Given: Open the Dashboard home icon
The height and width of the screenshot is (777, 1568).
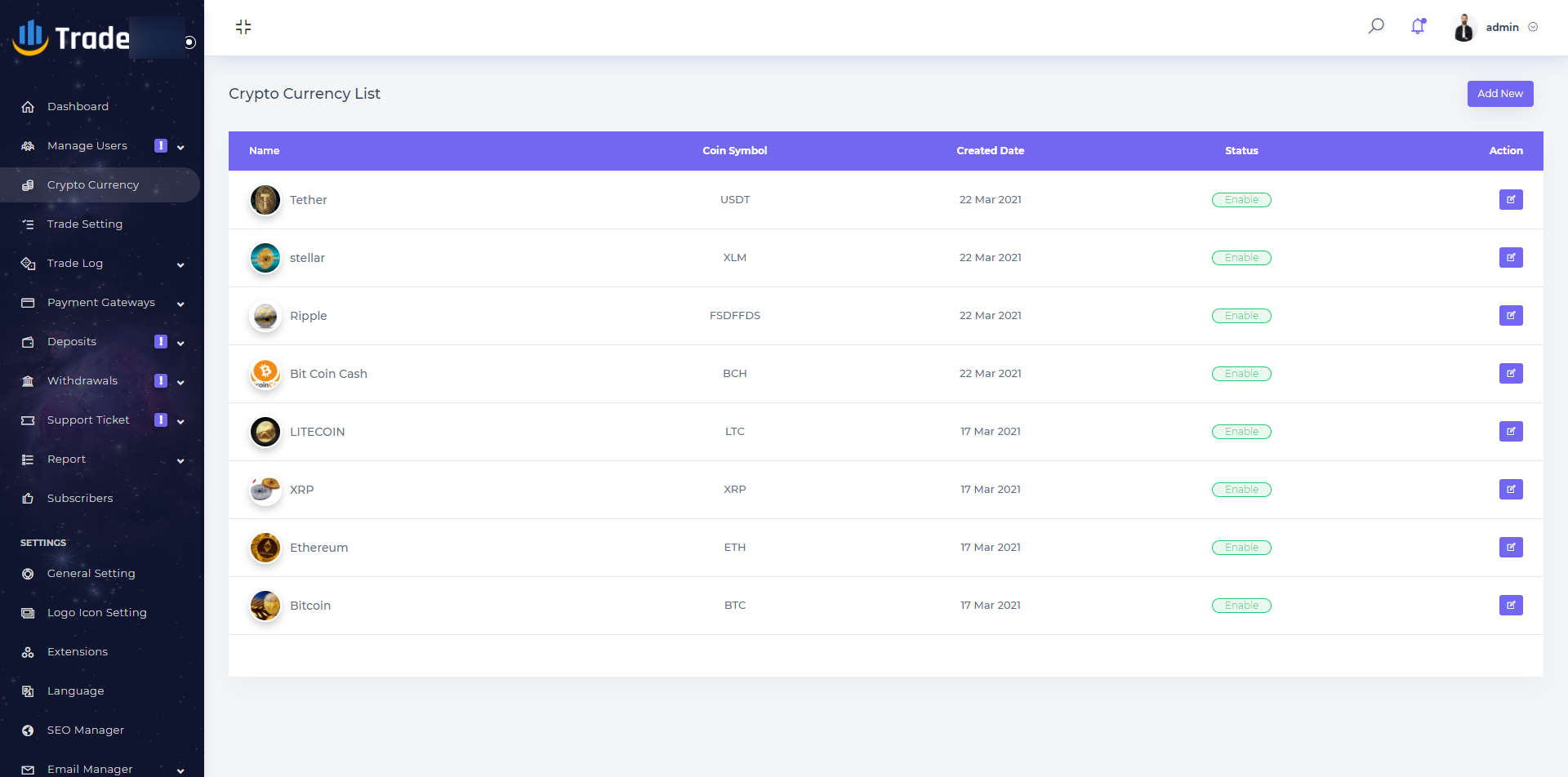Looking at the screenshot, I should click(x=28, y=107).
